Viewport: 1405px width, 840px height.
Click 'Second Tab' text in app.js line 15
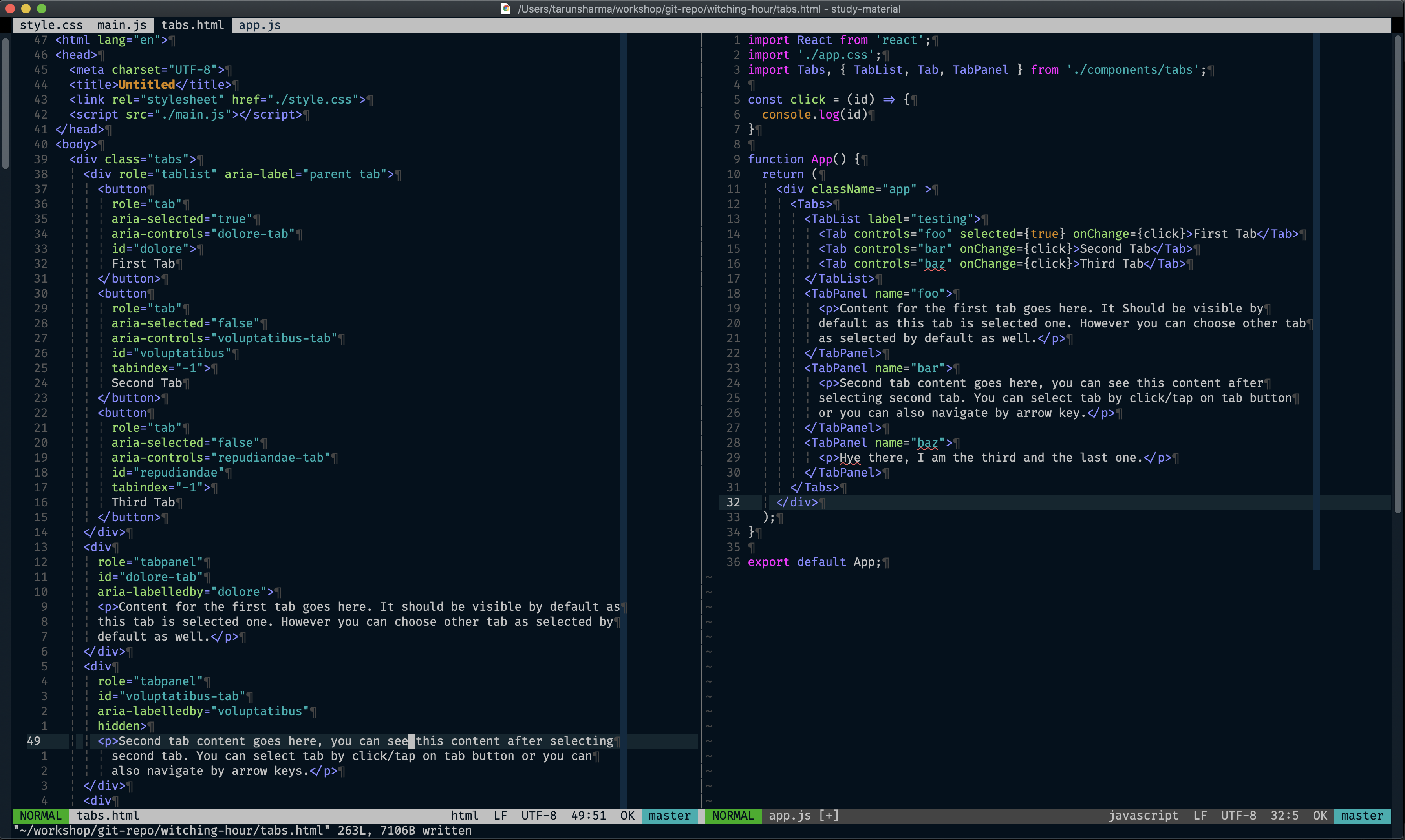[x=1115, y=249]
